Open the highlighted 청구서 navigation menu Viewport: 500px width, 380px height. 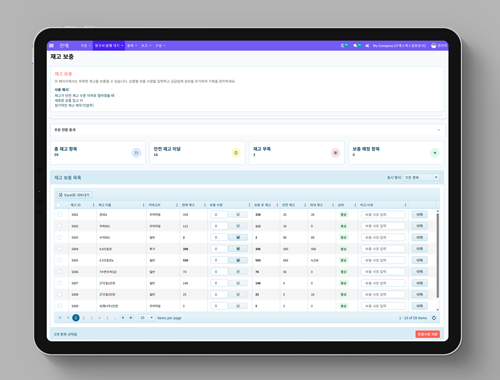[109, 46]
